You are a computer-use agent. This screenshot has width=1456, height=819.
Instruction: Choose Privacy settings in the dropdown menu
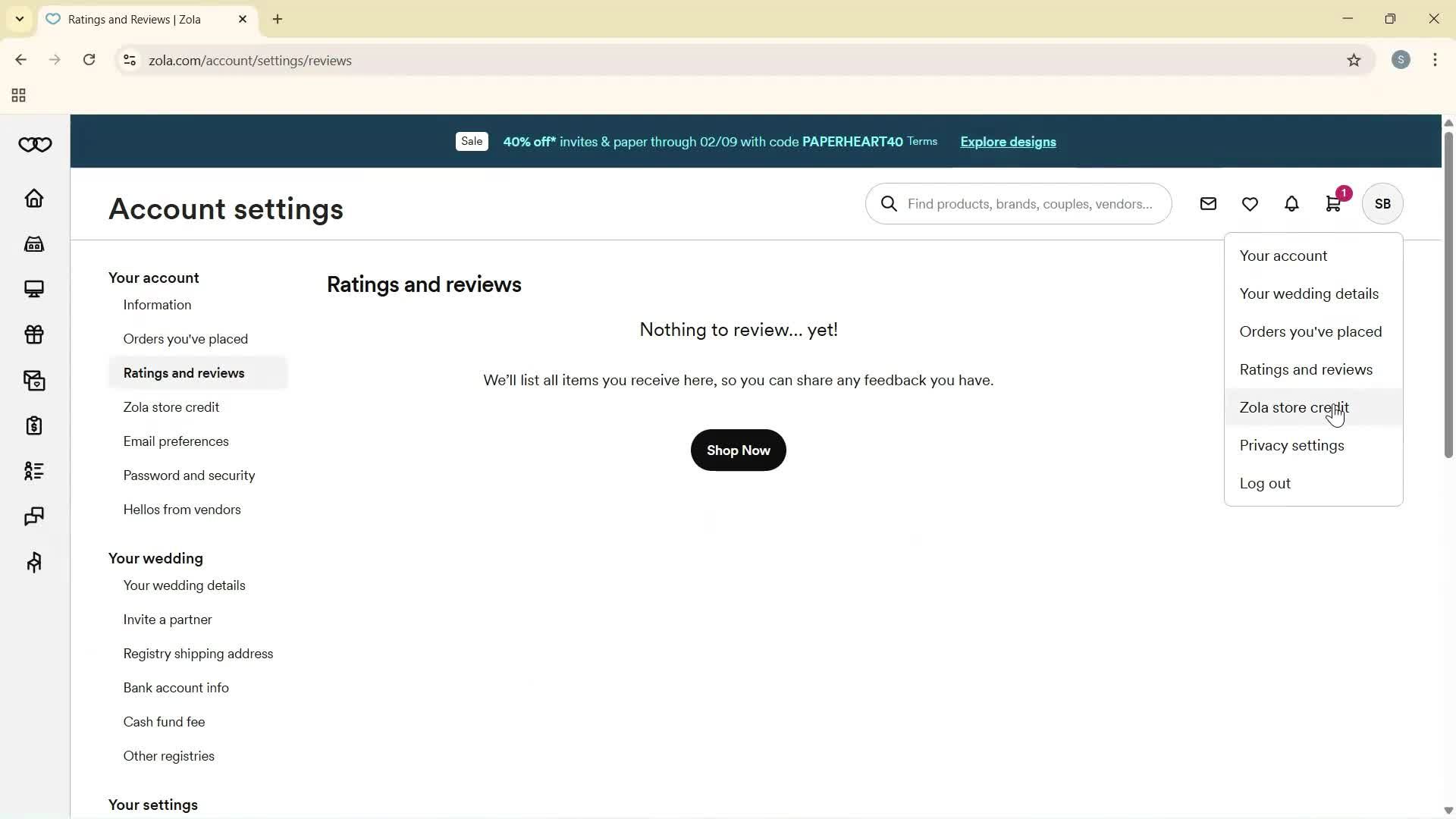point(1291,445)
